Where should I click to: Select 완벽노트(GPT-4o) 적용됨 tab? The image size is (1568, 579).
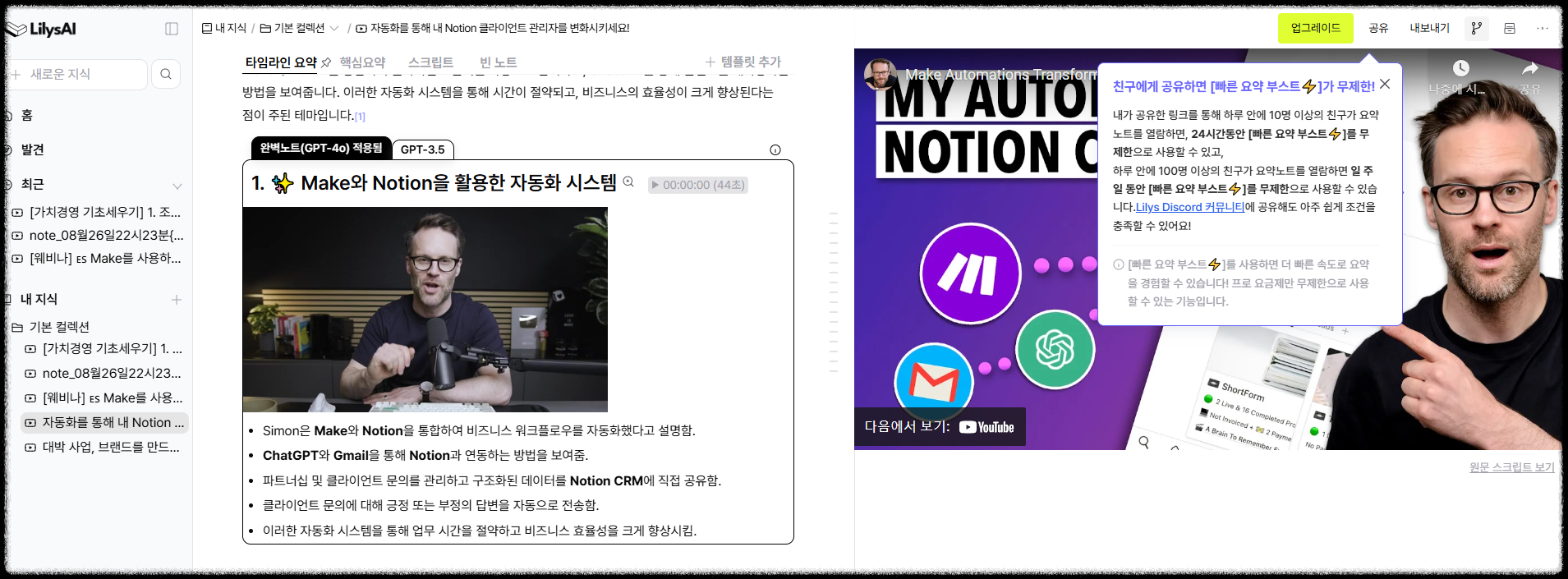point(321,148)
